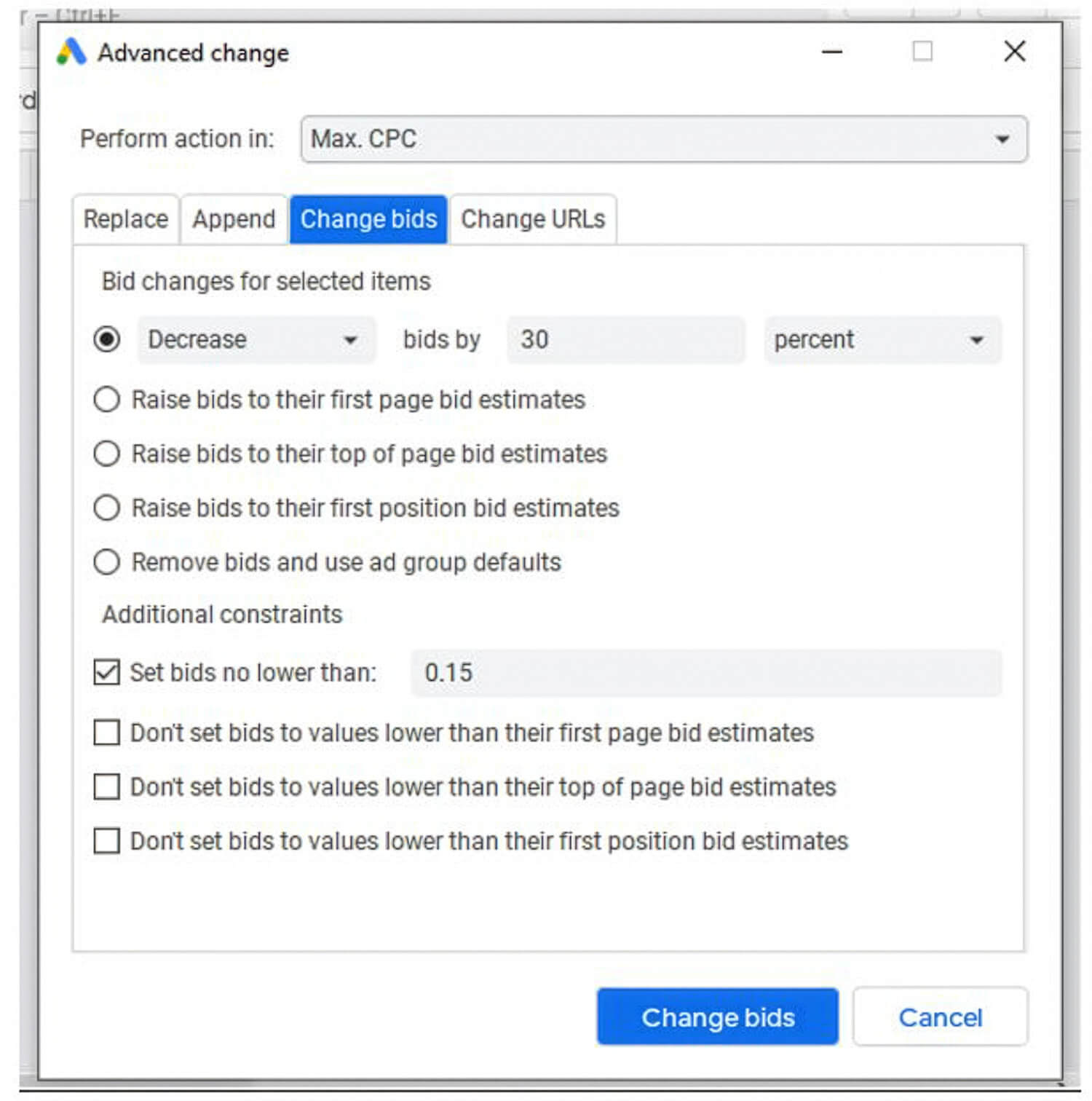Expand the Decrease direction dropdown
1092x1101 pixels.
pyautogui.click(x=256, y=340)
